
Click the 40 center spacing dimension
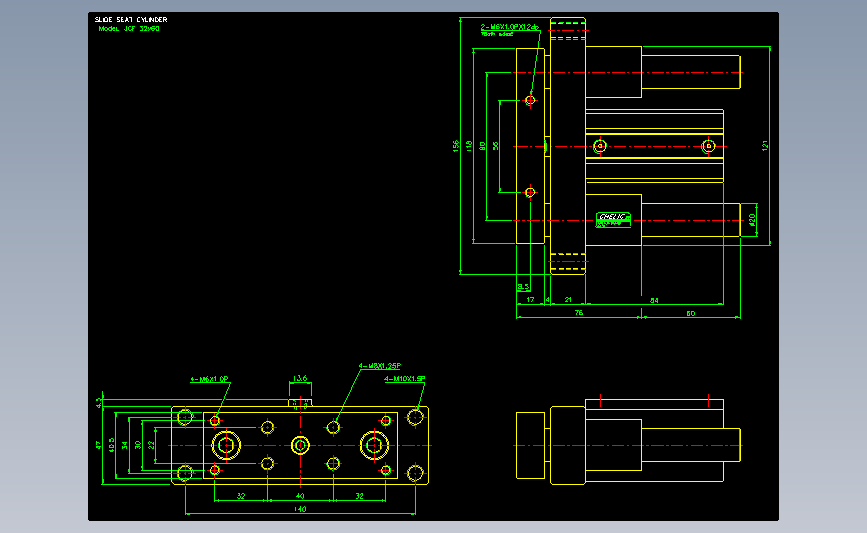300,496
